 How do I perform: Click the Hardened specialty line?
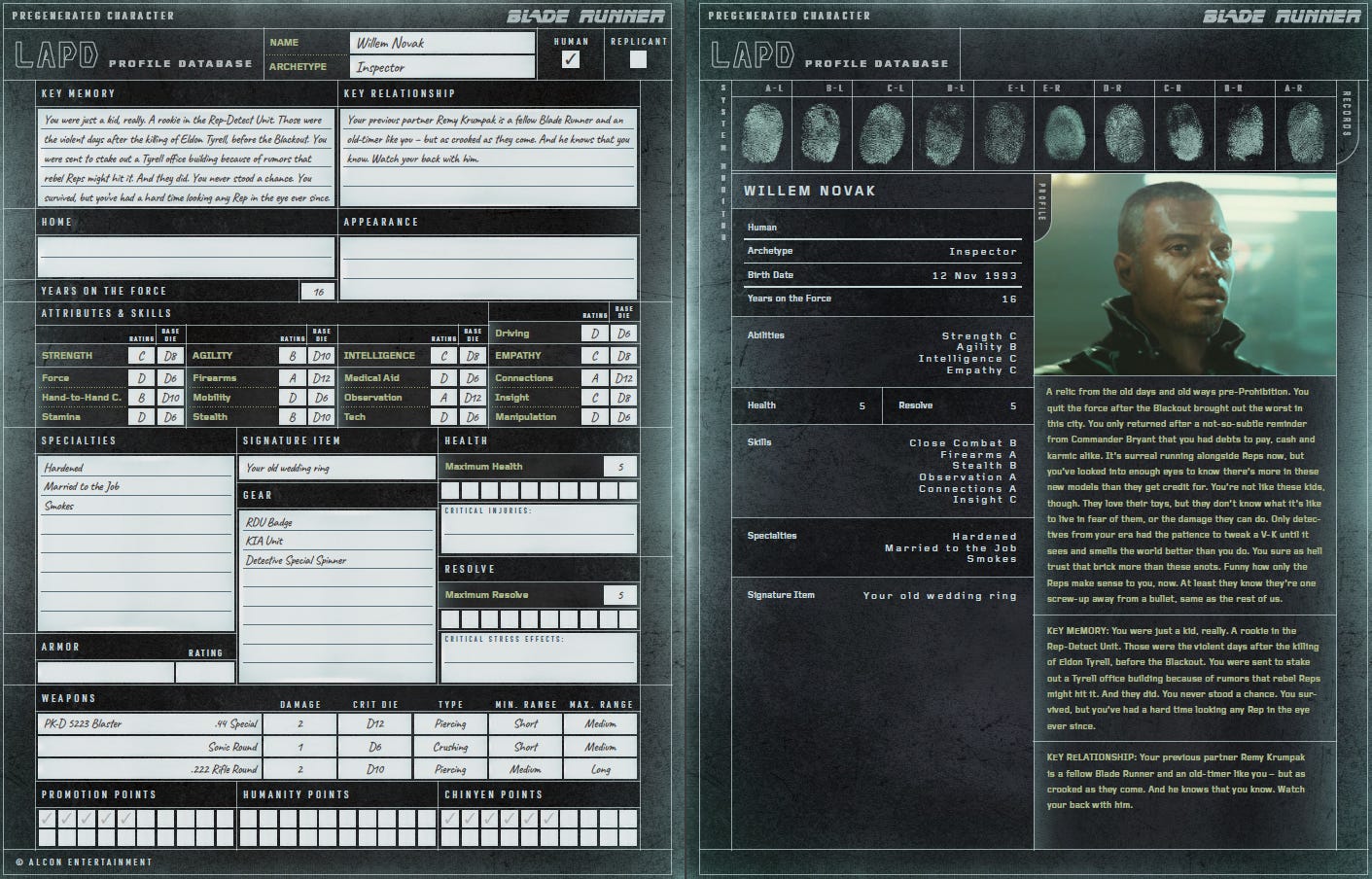click(136, 468)
